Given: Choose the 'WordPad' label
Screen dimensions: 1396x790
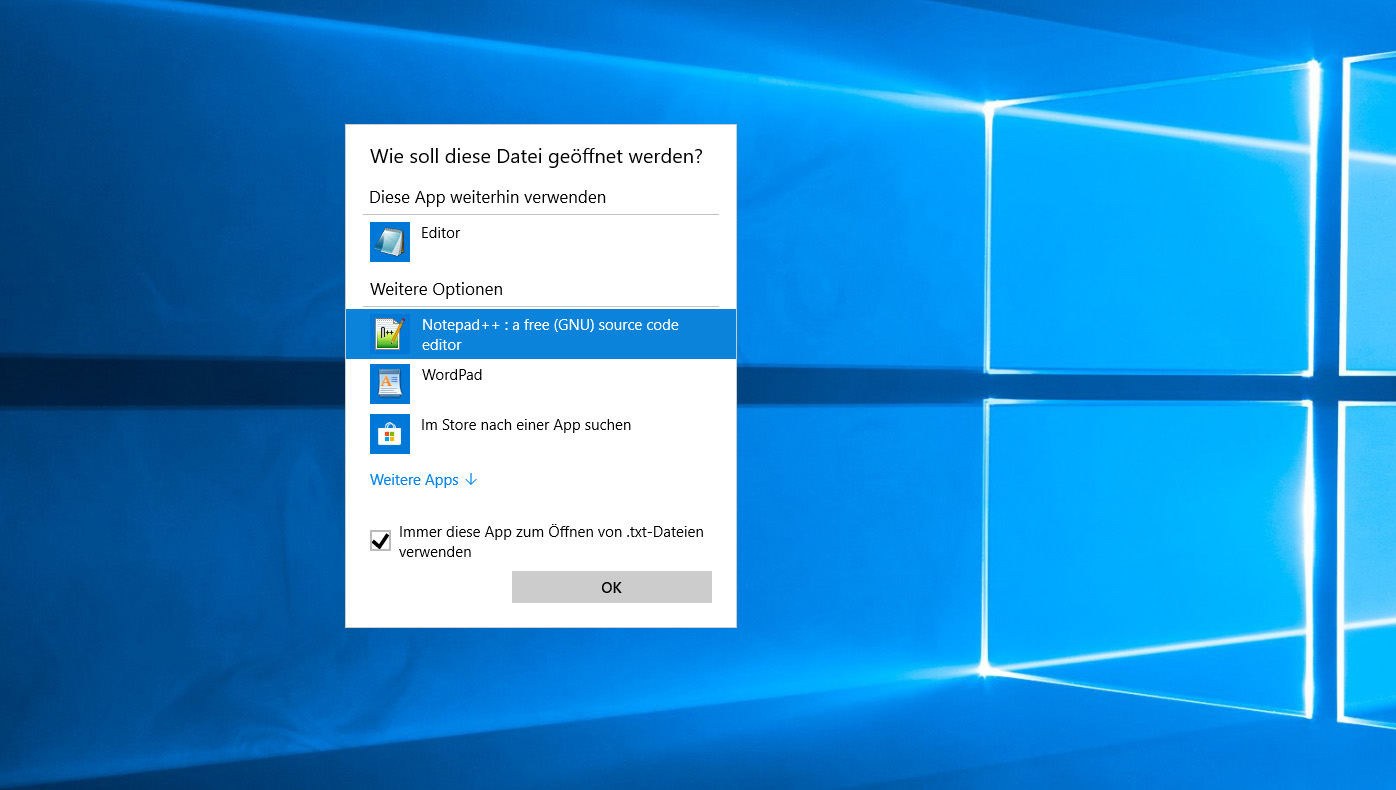Looking at the screenshot, I should [452, 375].
